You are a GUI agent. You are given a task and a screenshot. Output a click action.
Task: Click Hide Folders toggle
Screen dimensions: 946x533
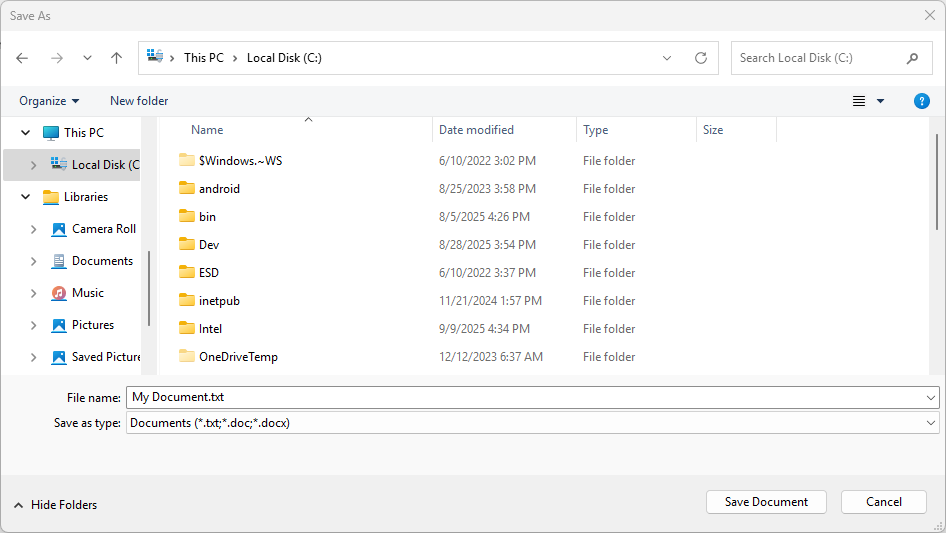(55, 505)
